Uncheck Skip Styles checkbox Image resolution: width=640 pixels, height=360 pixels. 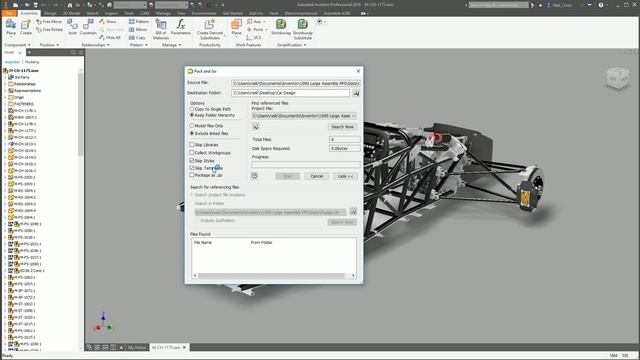pos(192,161)
